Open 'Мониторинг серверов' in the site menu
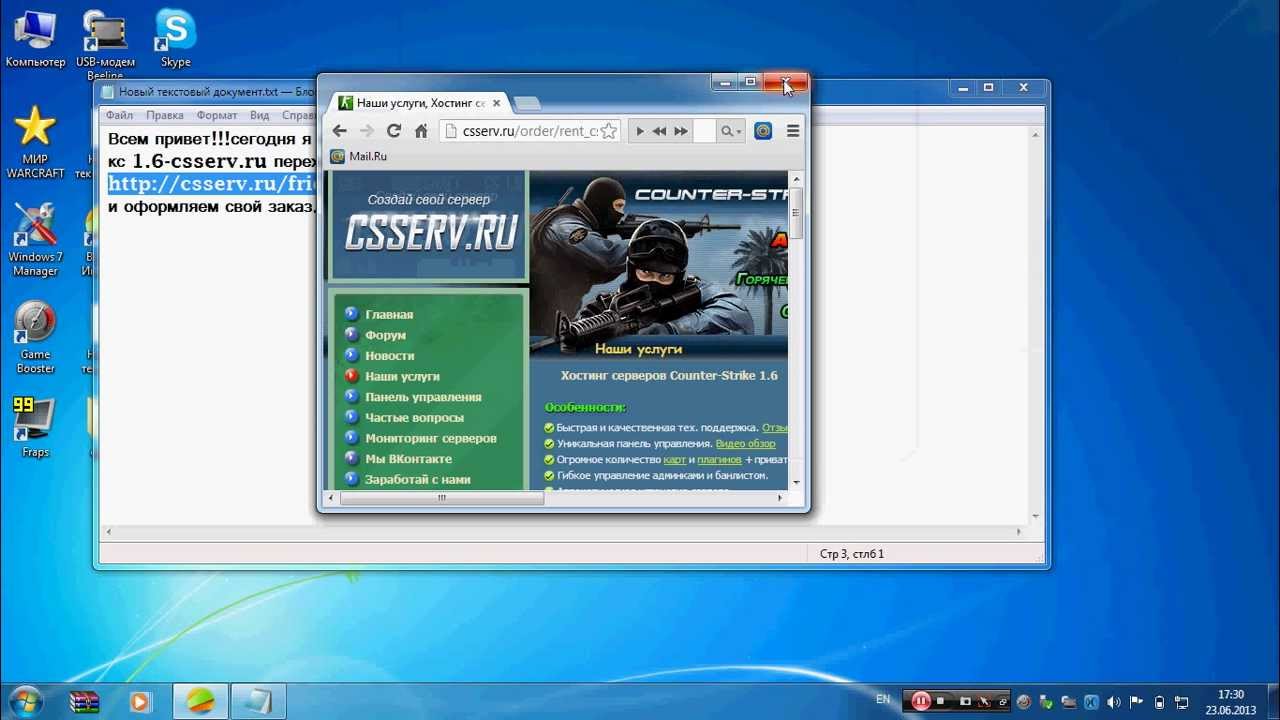Image resolution: width=1280 pixels, height=720 pixels. (430, 438)
